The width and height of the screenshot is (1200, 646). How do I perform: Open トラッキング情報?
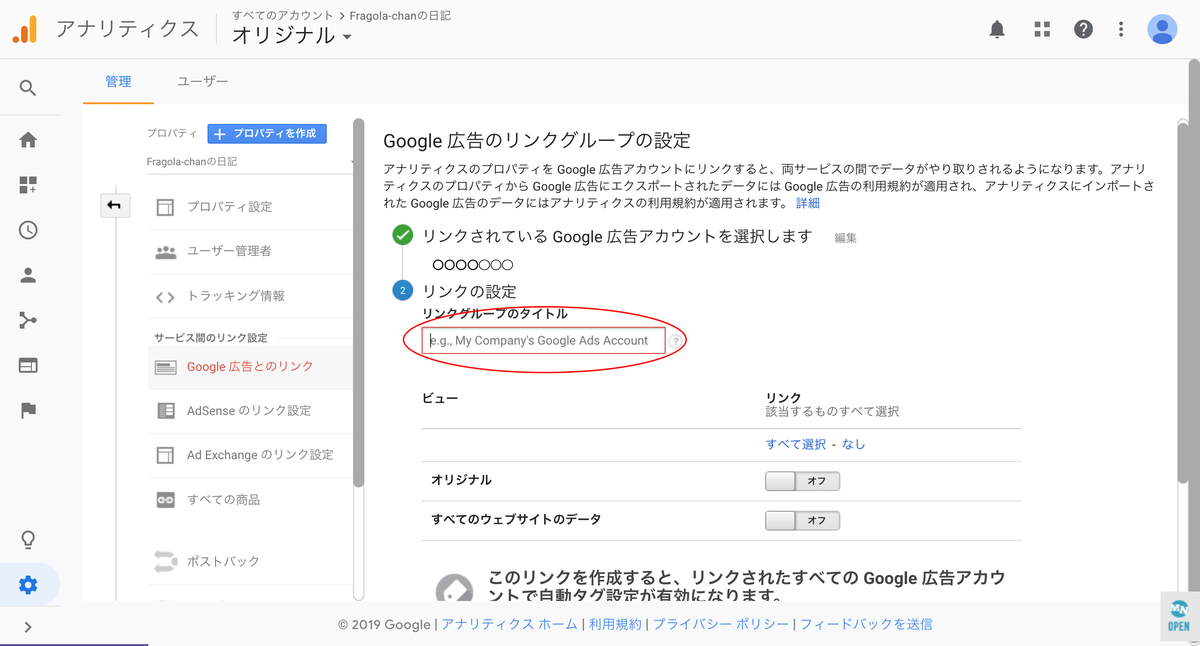tap(236, 296)
